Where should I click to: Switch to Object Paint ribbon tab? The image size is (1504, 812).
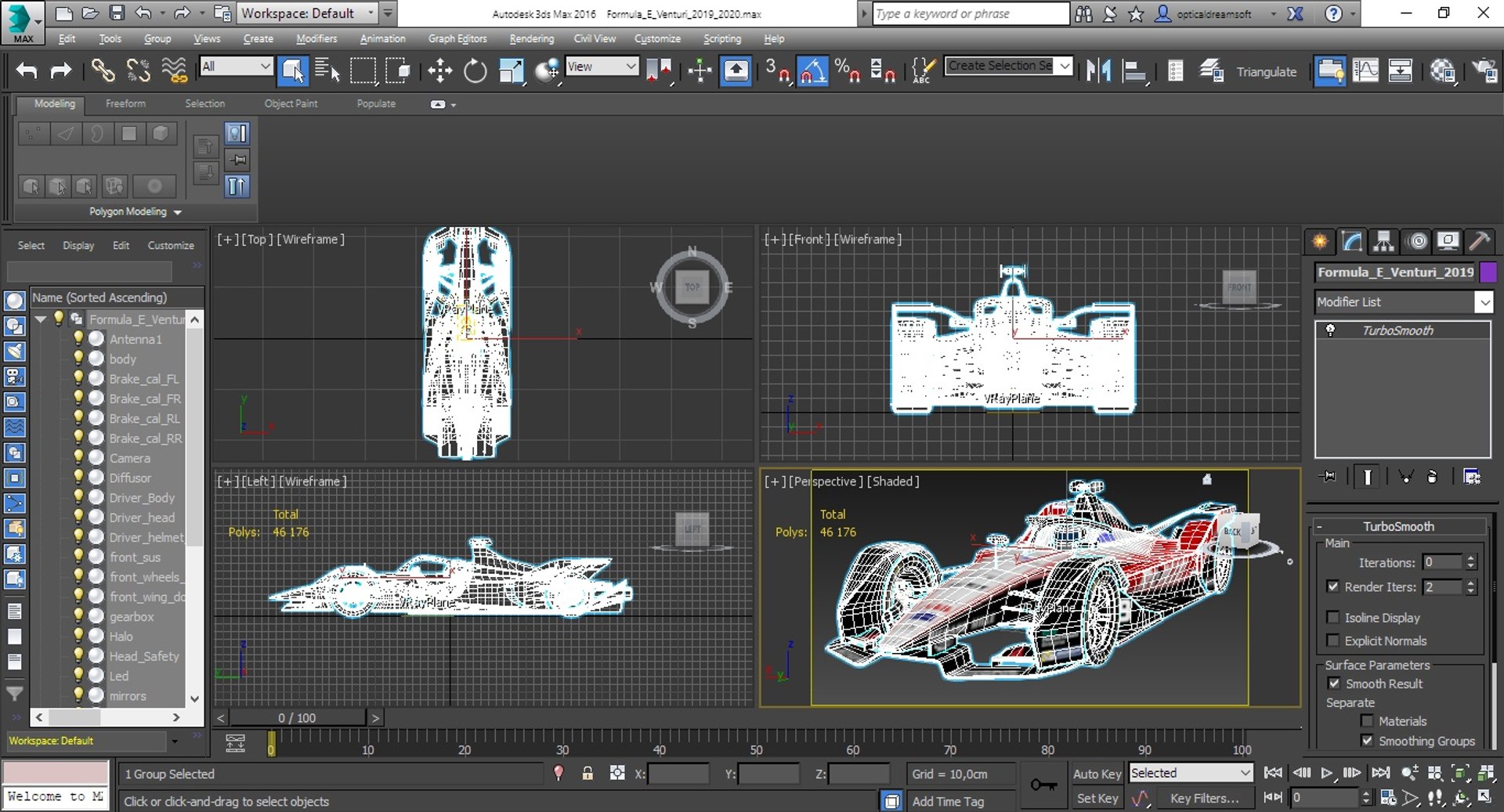coord(291,103)
